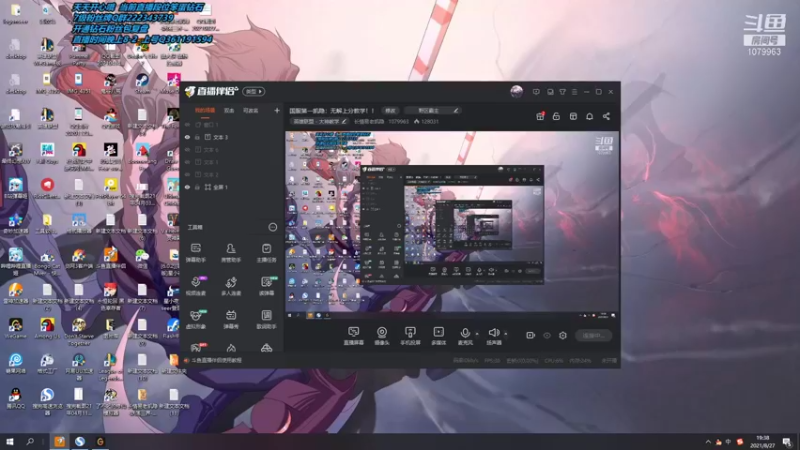Switch to the third scene tab

251,111
